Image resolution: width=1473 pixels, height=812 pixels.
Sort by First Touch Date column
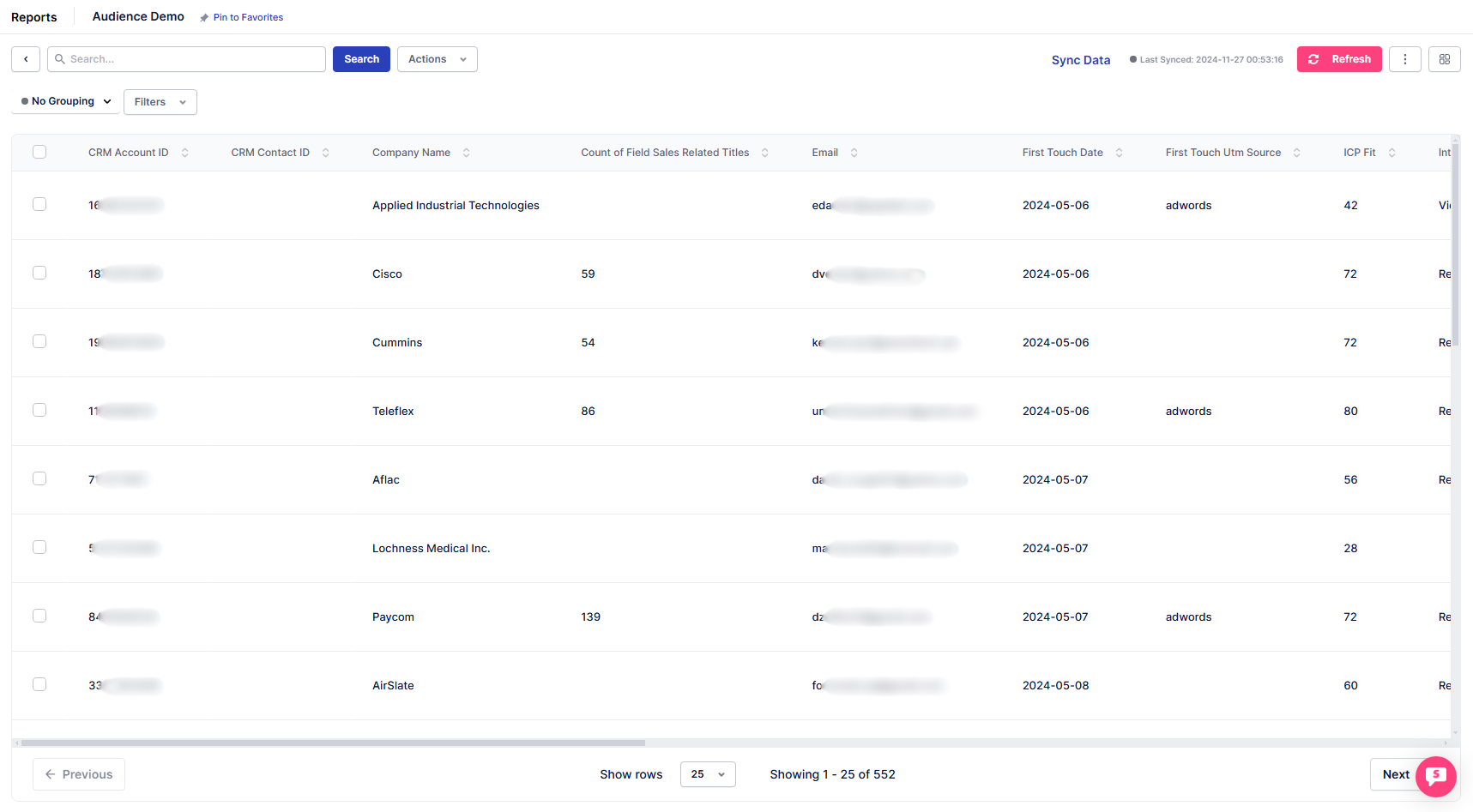tap(1119, 153)
